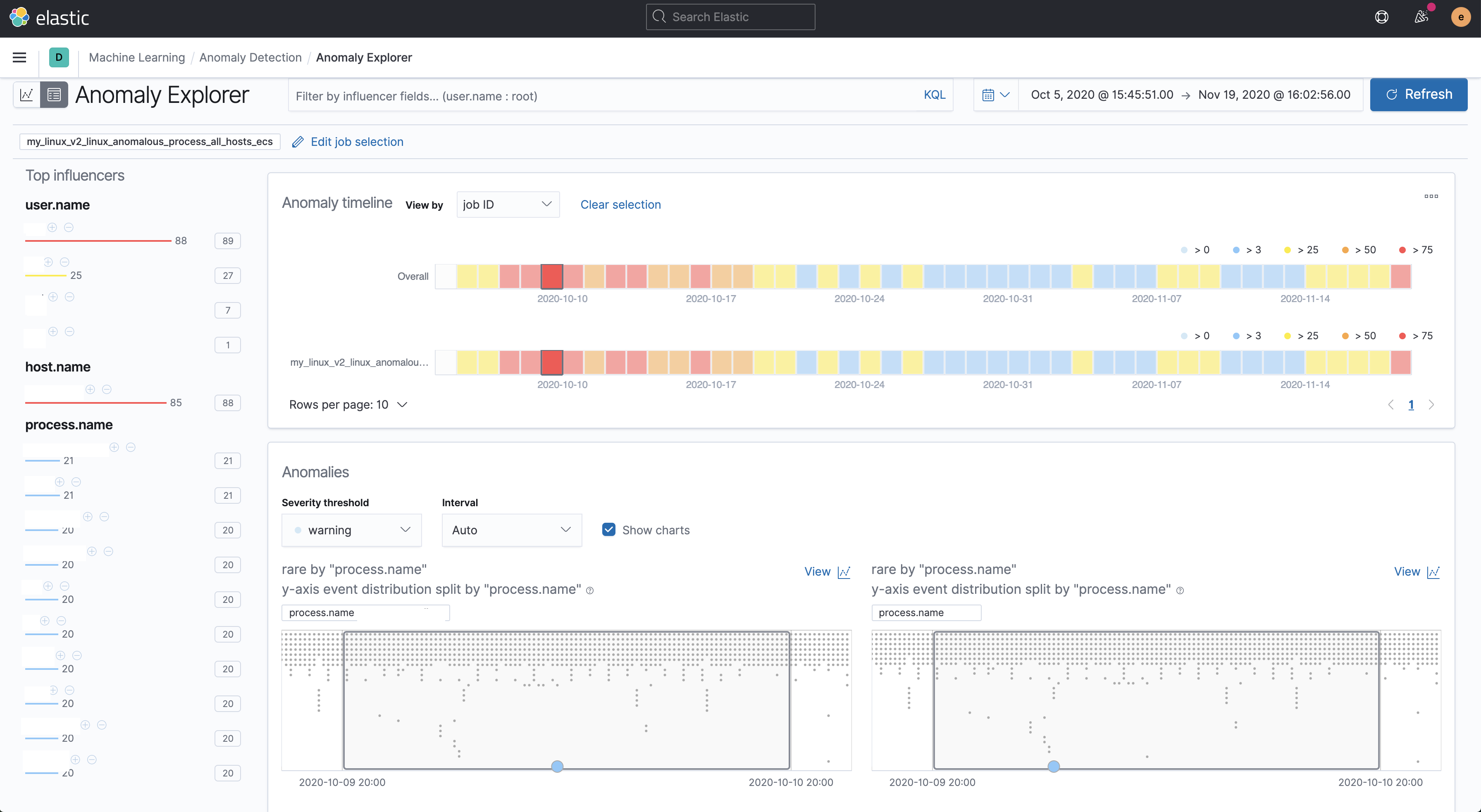Open the anomaly timeline options menu (three dots)
Viewport: 1481px width, 812px height.
point(1431,197)
